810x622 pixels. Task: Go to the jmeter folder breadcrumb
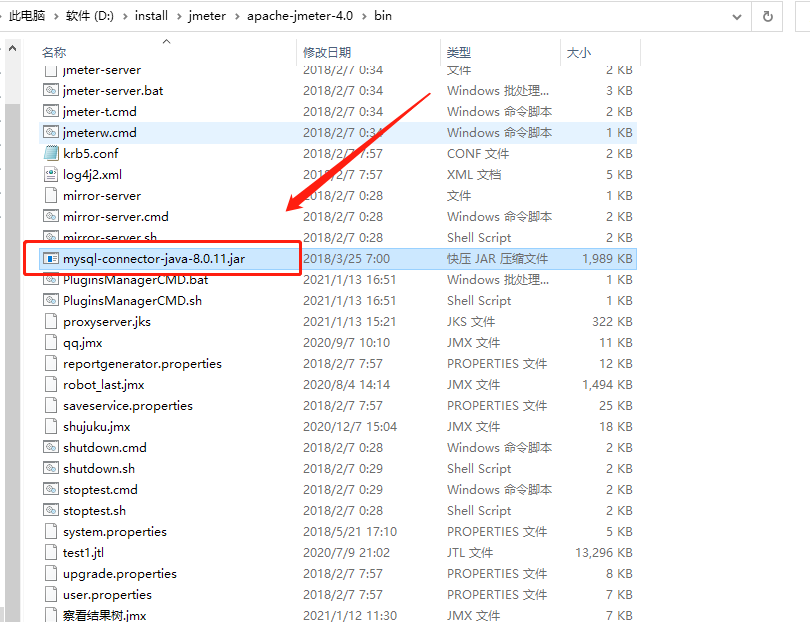point(207,16)
